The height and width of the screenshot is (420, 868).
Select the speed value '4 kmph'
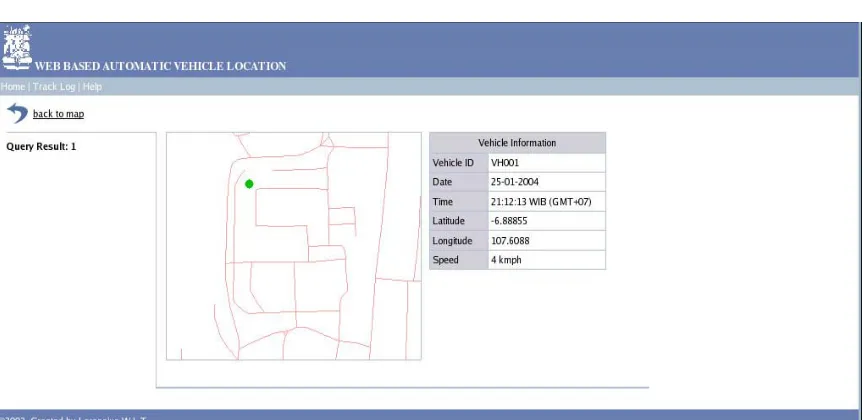point(506,260)
